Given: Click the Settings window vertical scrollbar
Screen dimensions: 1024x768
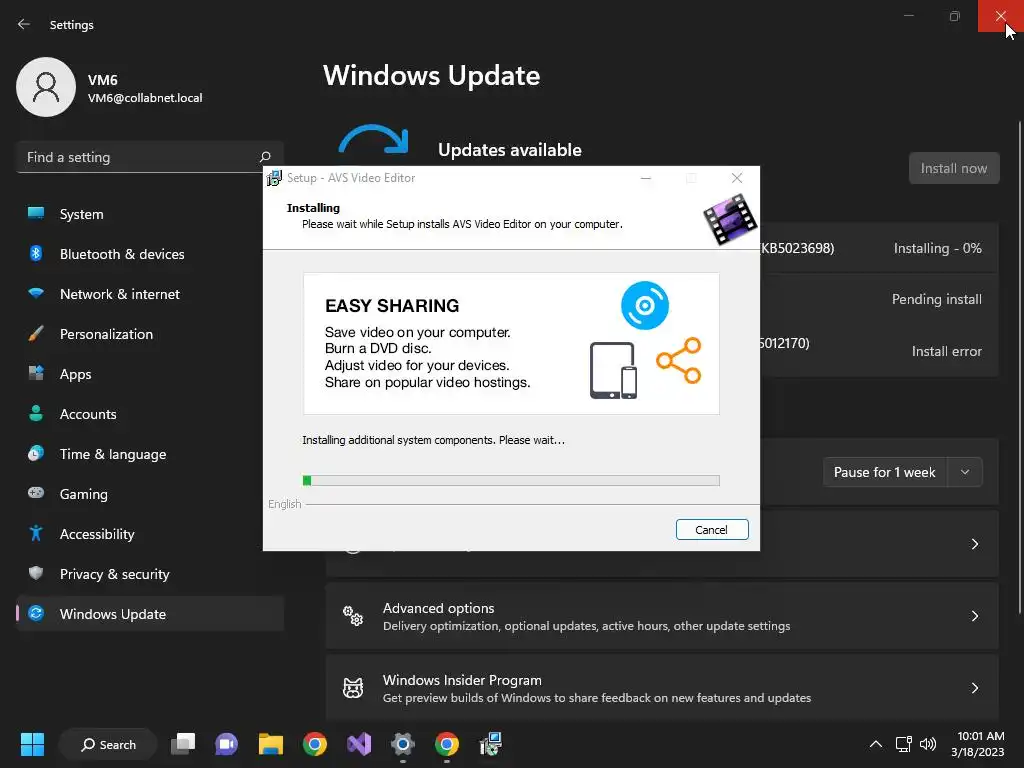Looking at the screenshot, I should pos(1020,368).
